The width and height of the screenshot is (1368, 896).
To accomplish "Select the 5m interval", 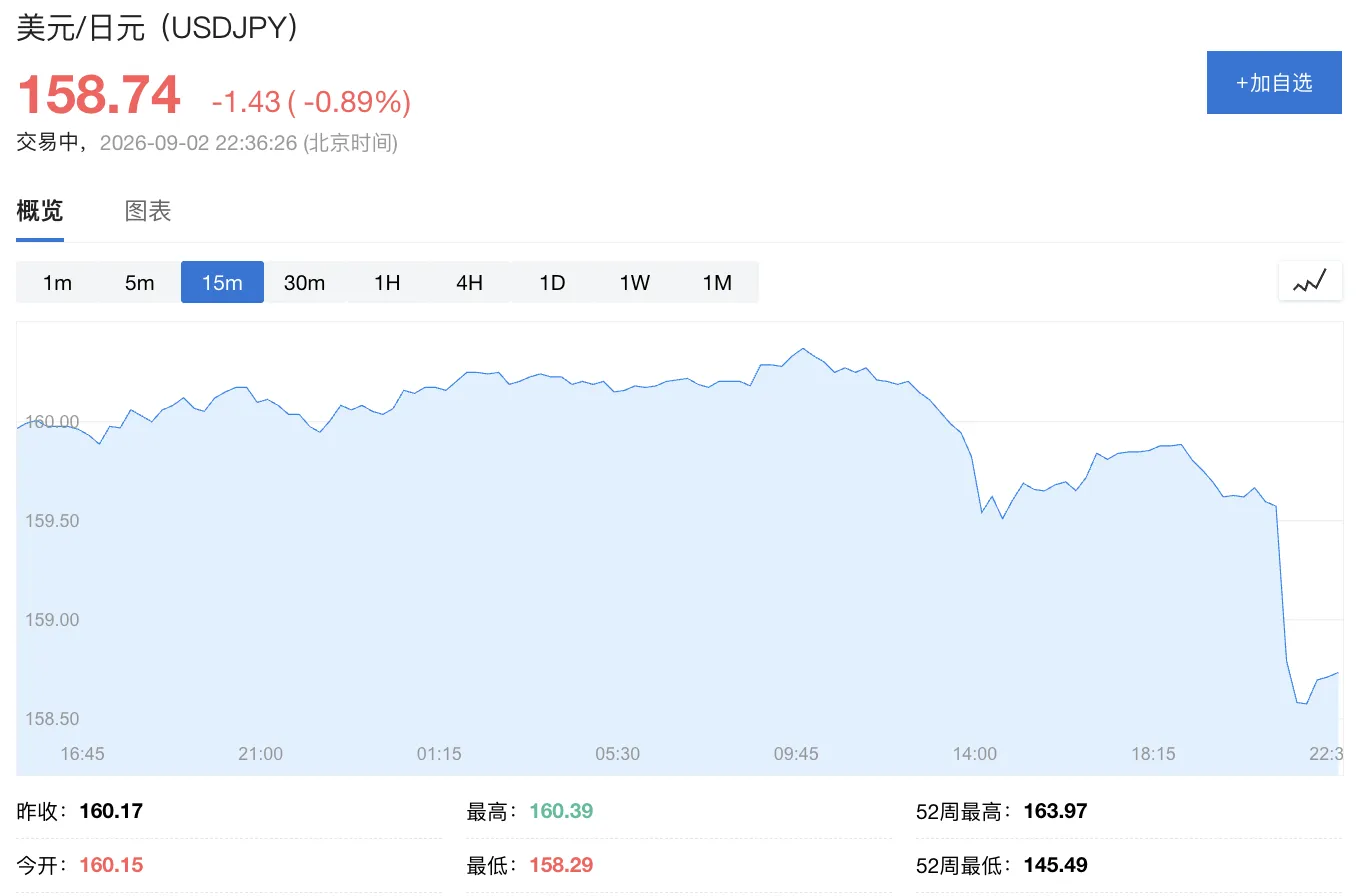I will point(140,282).
